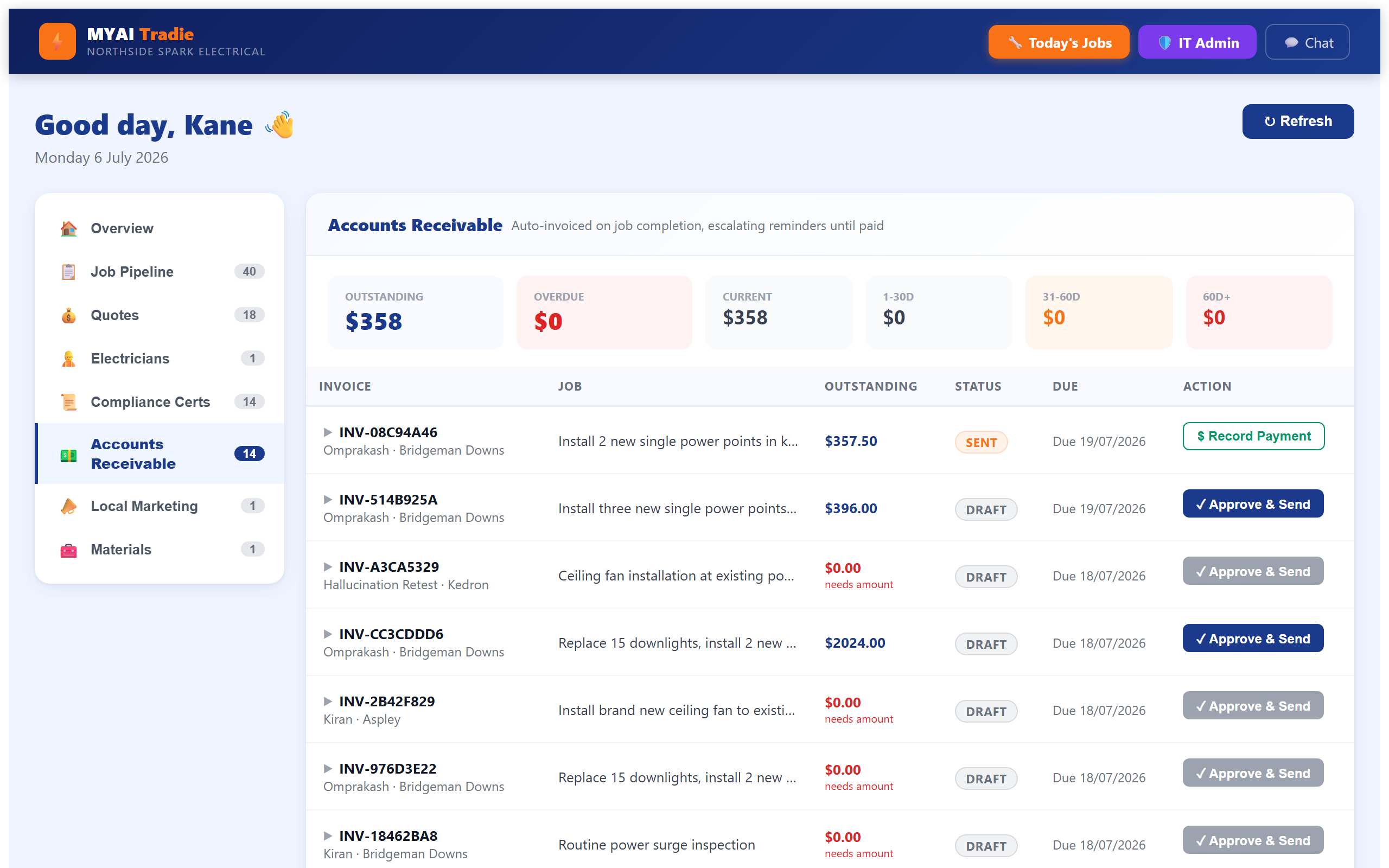
Task: Click the 60D+ aging card
Action: coord(1259,312)
